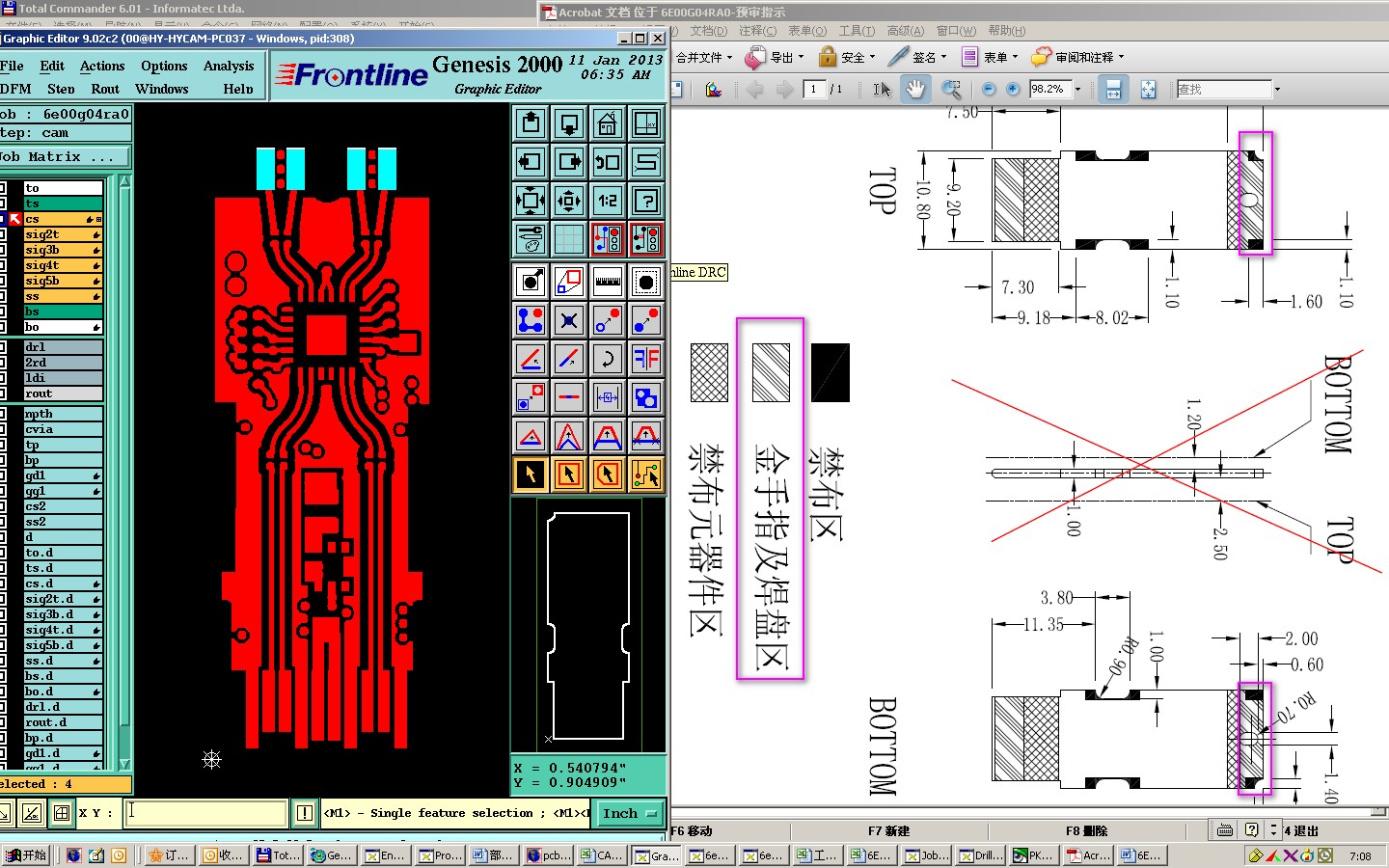Image resolution: width=1389 pixels, height=868 pixels.
Task: Select the mirror feature tool icon
Action: (646, 359)
